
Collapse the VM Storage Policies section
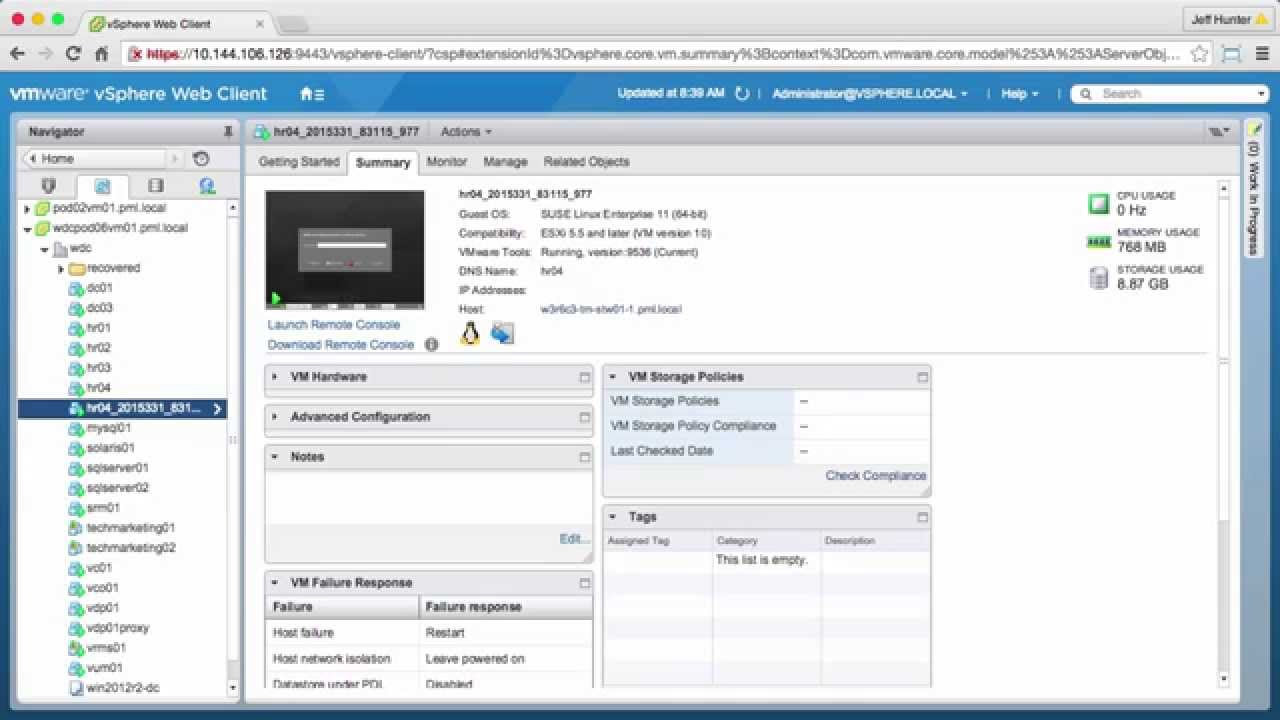coord(613,377)
